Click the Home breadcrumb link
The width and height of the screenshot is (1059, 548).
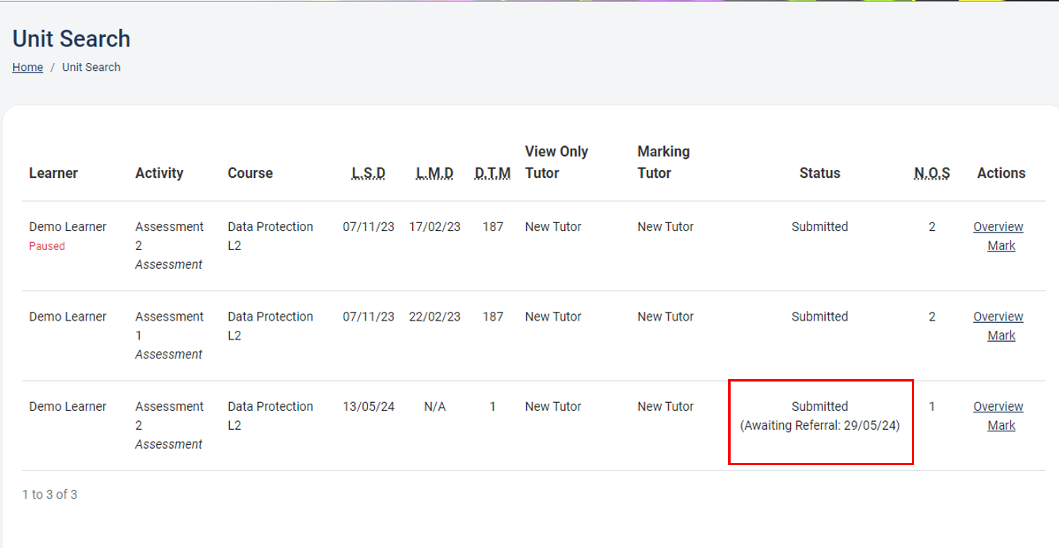27,67
